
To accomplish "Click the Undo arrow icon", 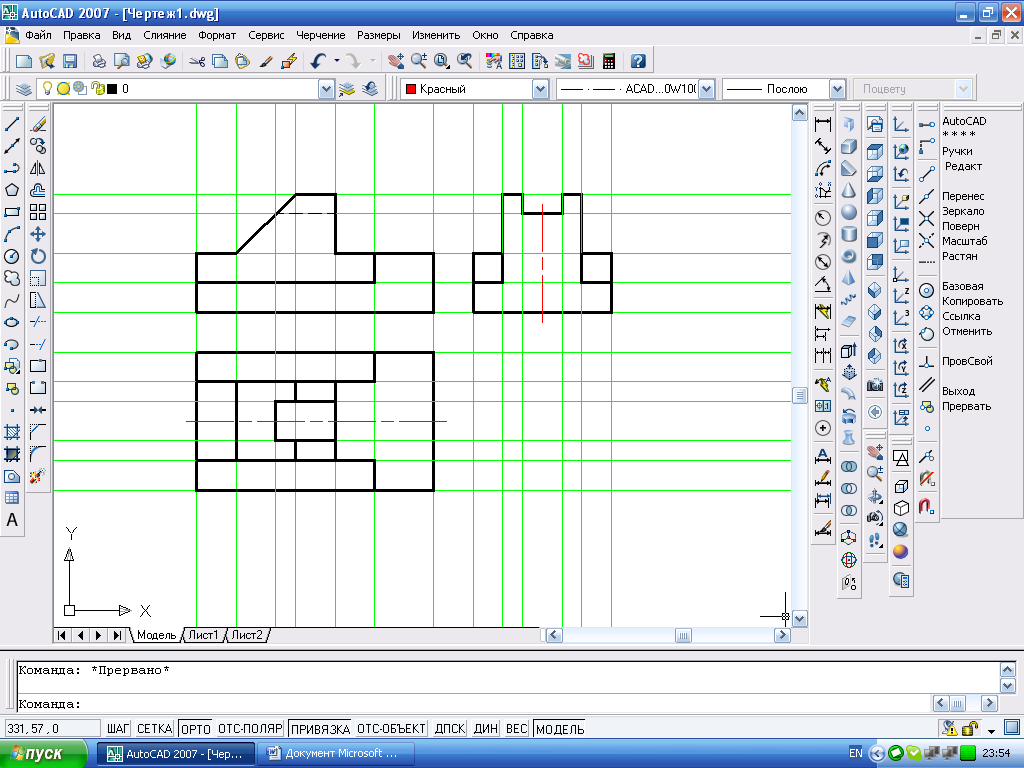I will [318, 61].
